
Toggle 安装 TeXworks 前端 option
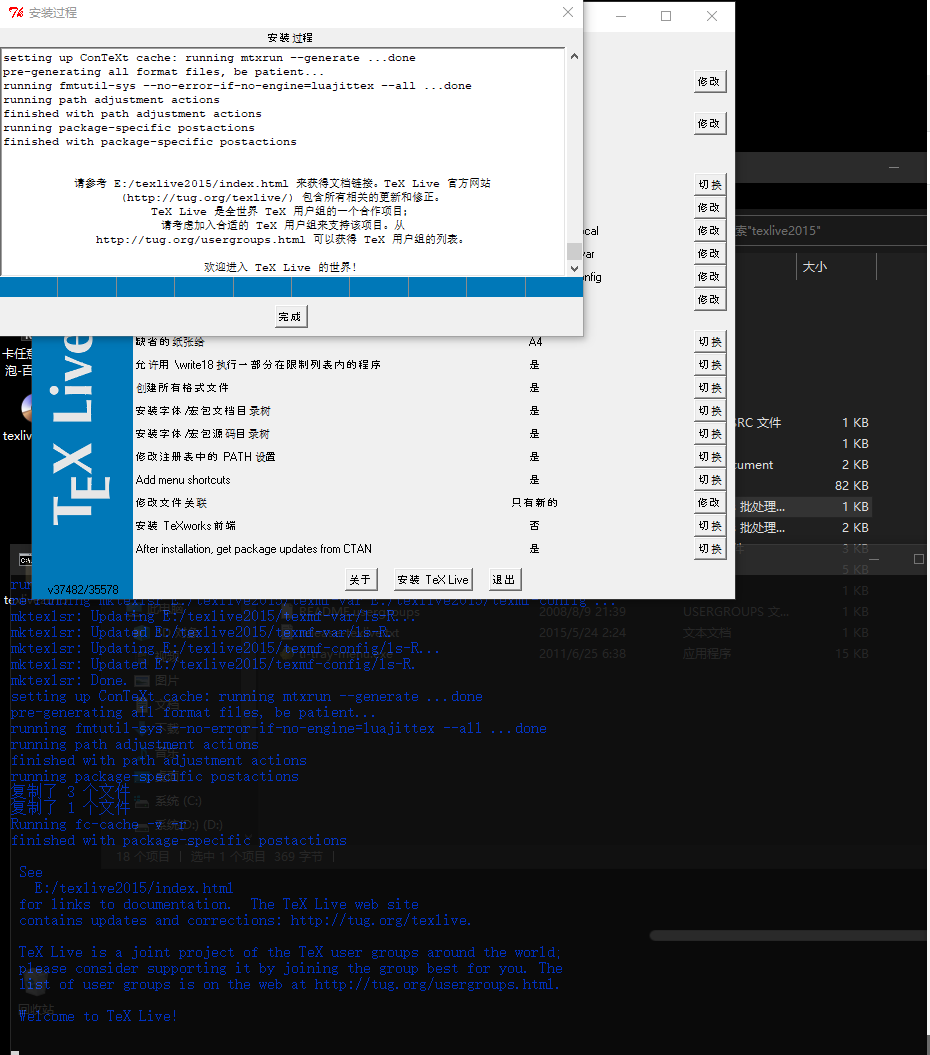click(x=709, y=525)
